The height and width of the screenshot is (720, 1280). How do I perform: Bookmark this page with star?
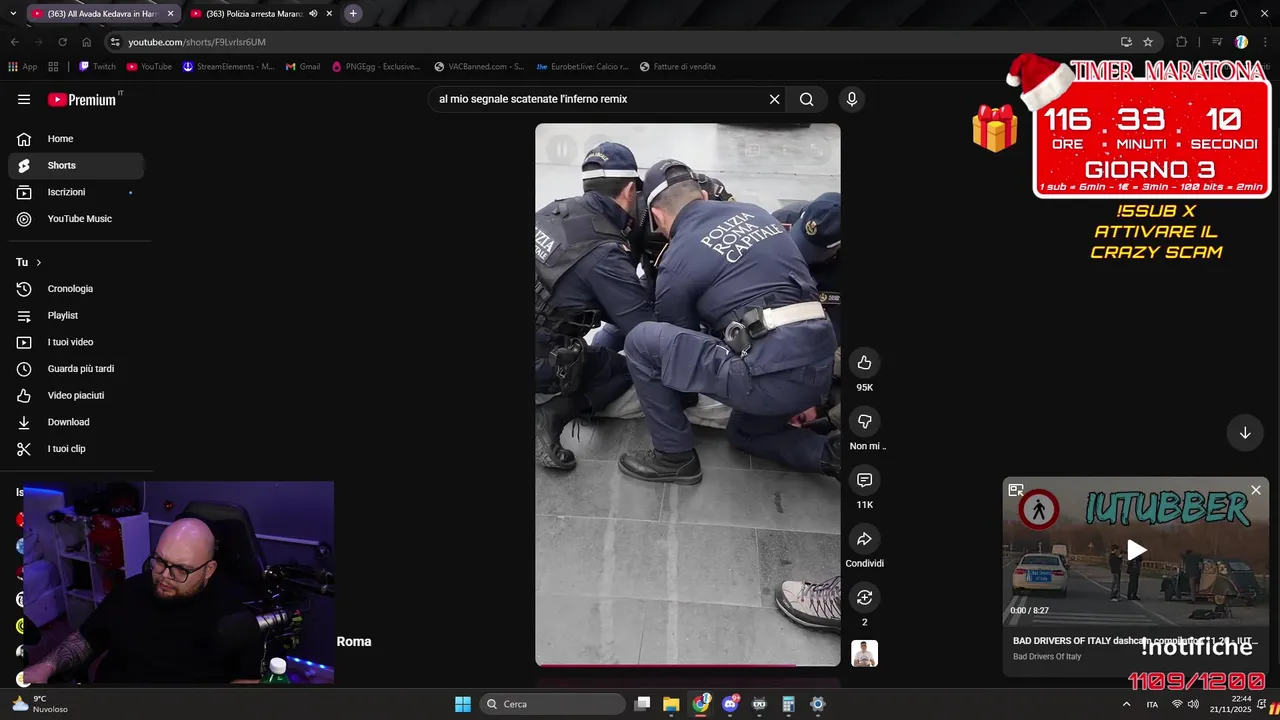click(1148, 42)
